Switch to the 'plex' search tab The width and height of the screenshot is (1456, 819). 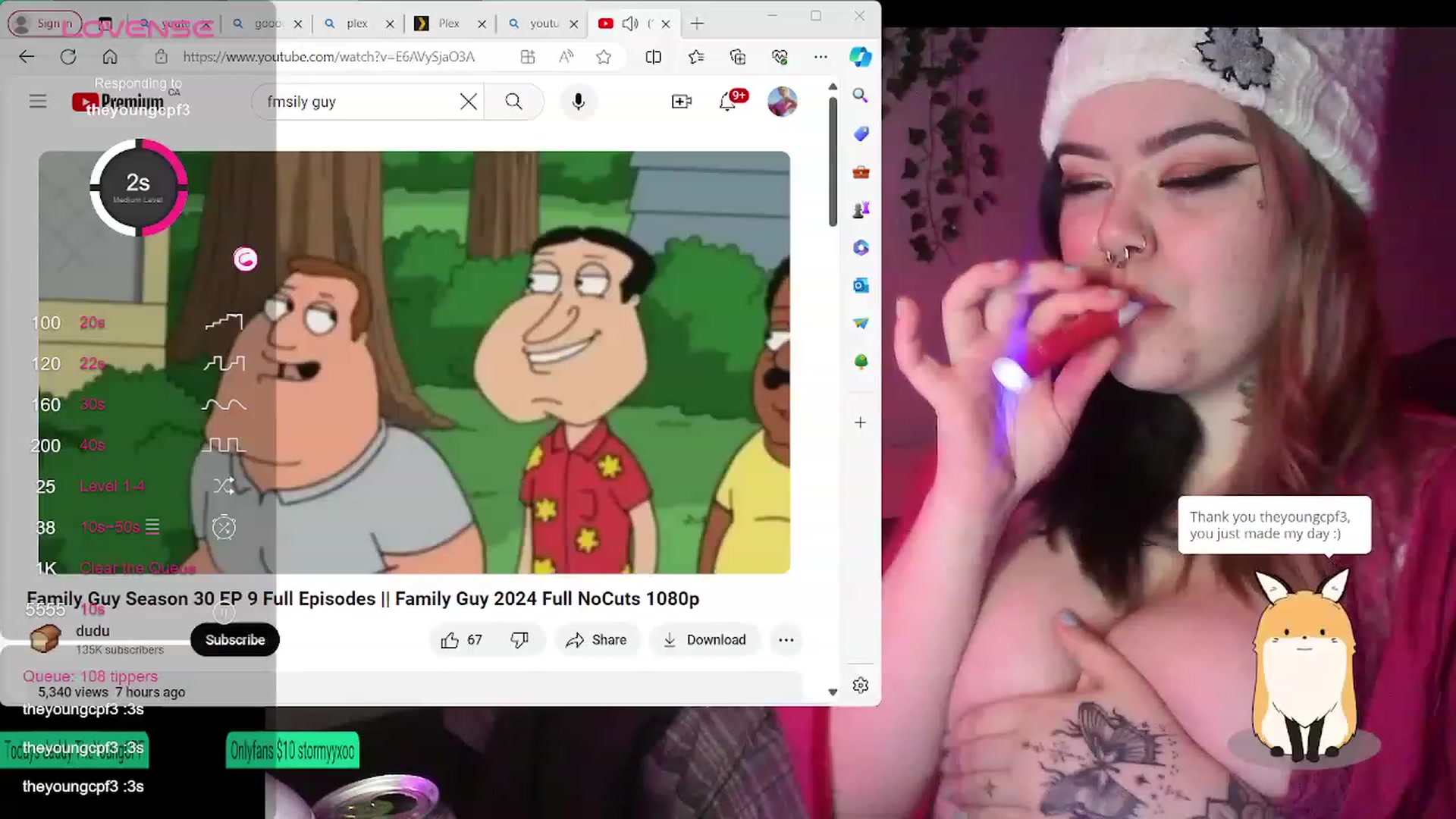pyautogui.click(x=357, y=24)
